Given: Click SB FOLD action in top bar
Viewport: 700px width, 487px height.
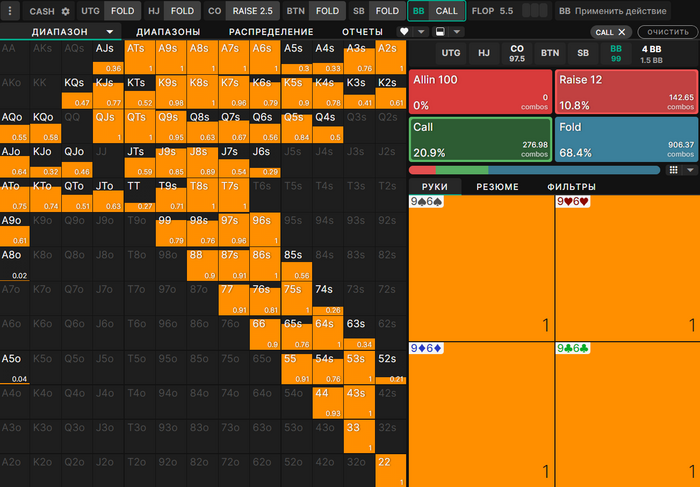Looking at the screenshot, I should click(x=377, y=11).
